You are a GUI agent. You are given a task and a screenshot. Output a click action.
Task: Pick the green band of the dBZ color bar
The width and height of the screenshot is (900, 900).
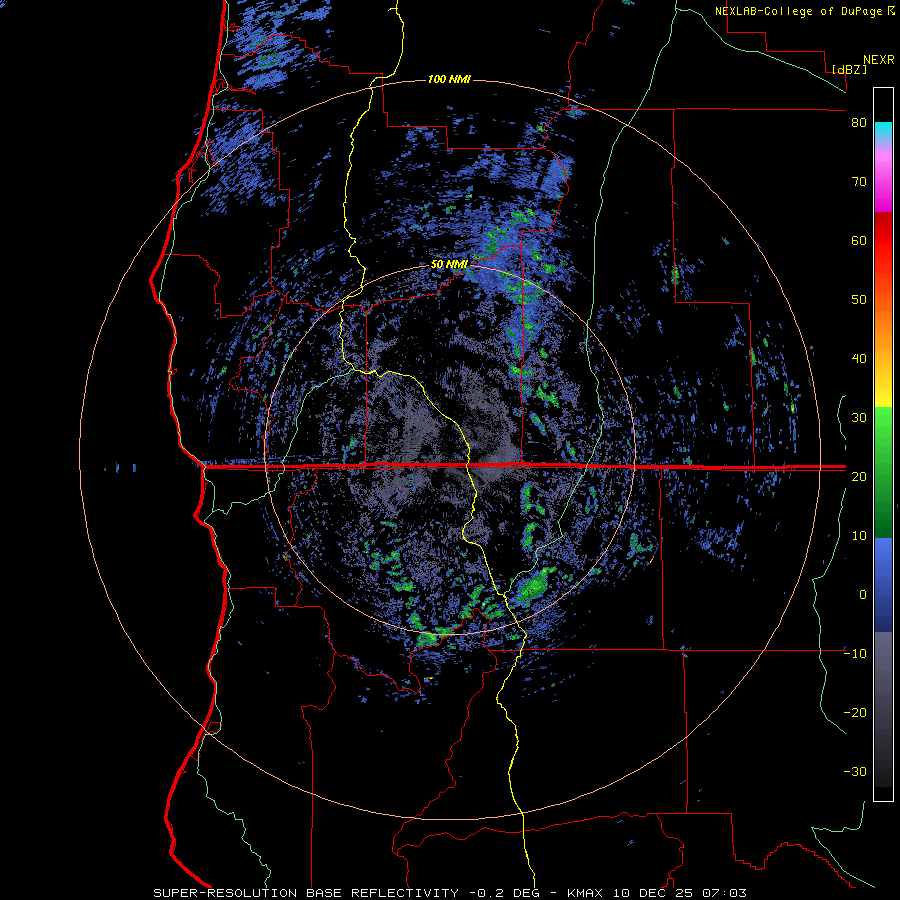883,472
